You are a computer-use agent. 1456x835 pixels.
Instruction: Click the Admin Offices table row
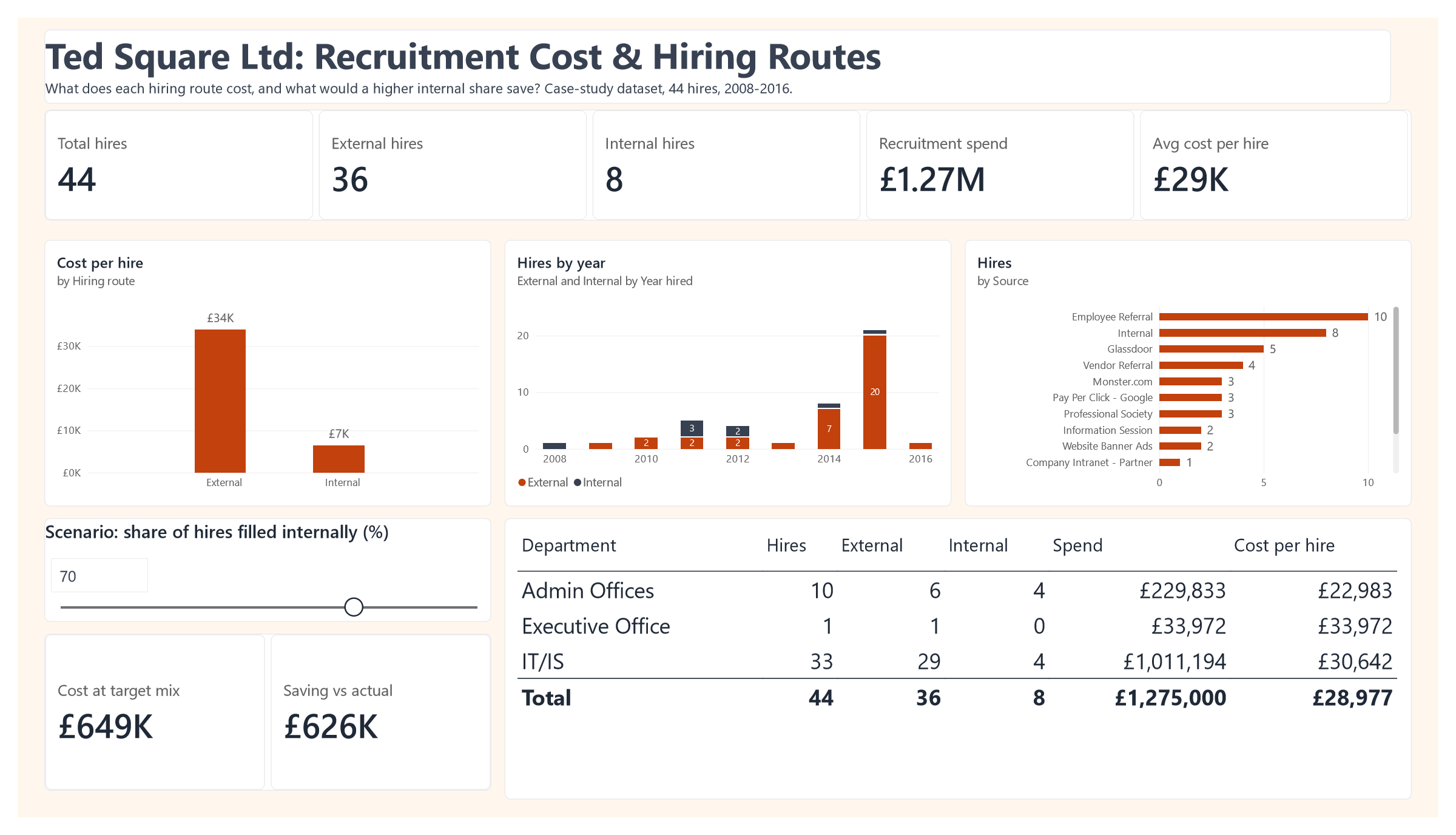(x=957, y=590)
